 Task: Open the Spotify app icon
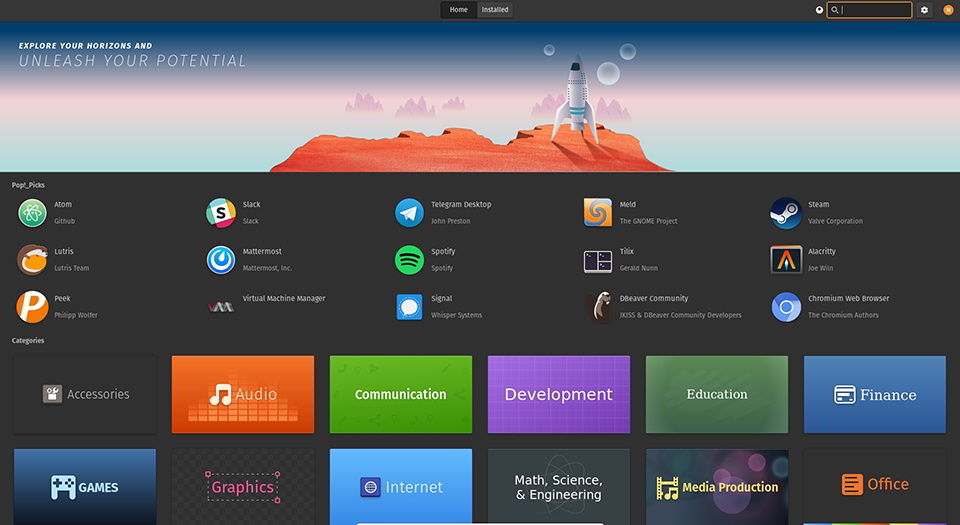tap(410, 260)
